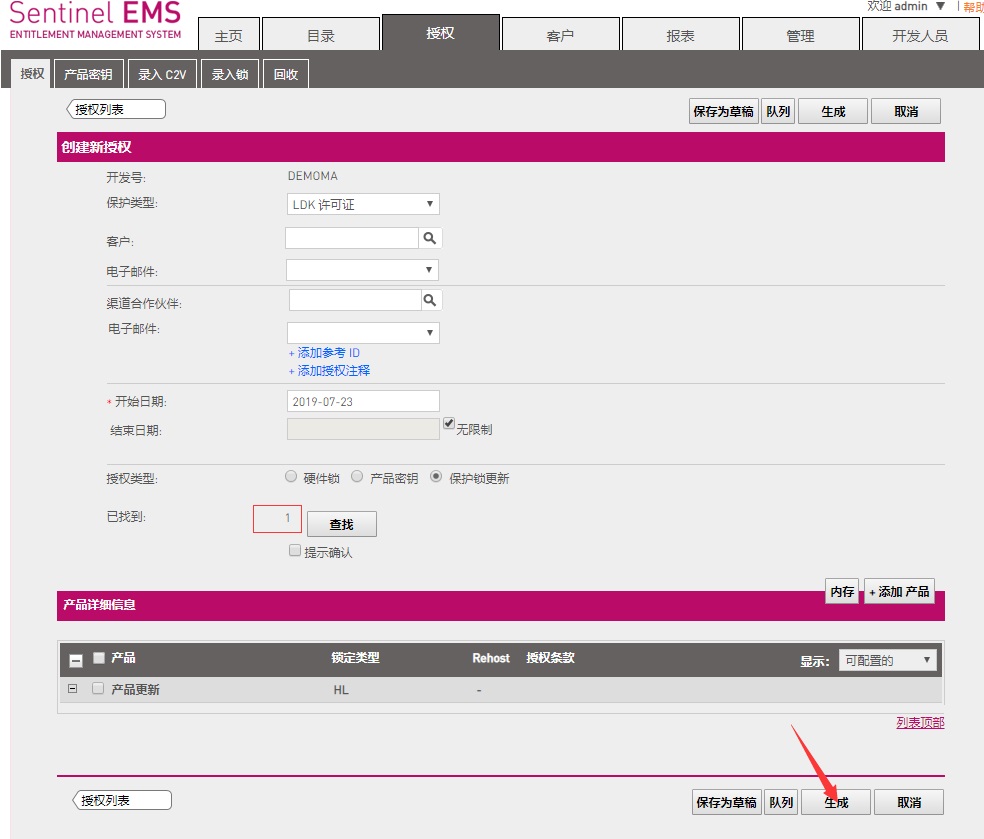The width and height of the screenshot is (984, 839).
Task: Click the bottom 生成 button
Action: tap(836, 802)
